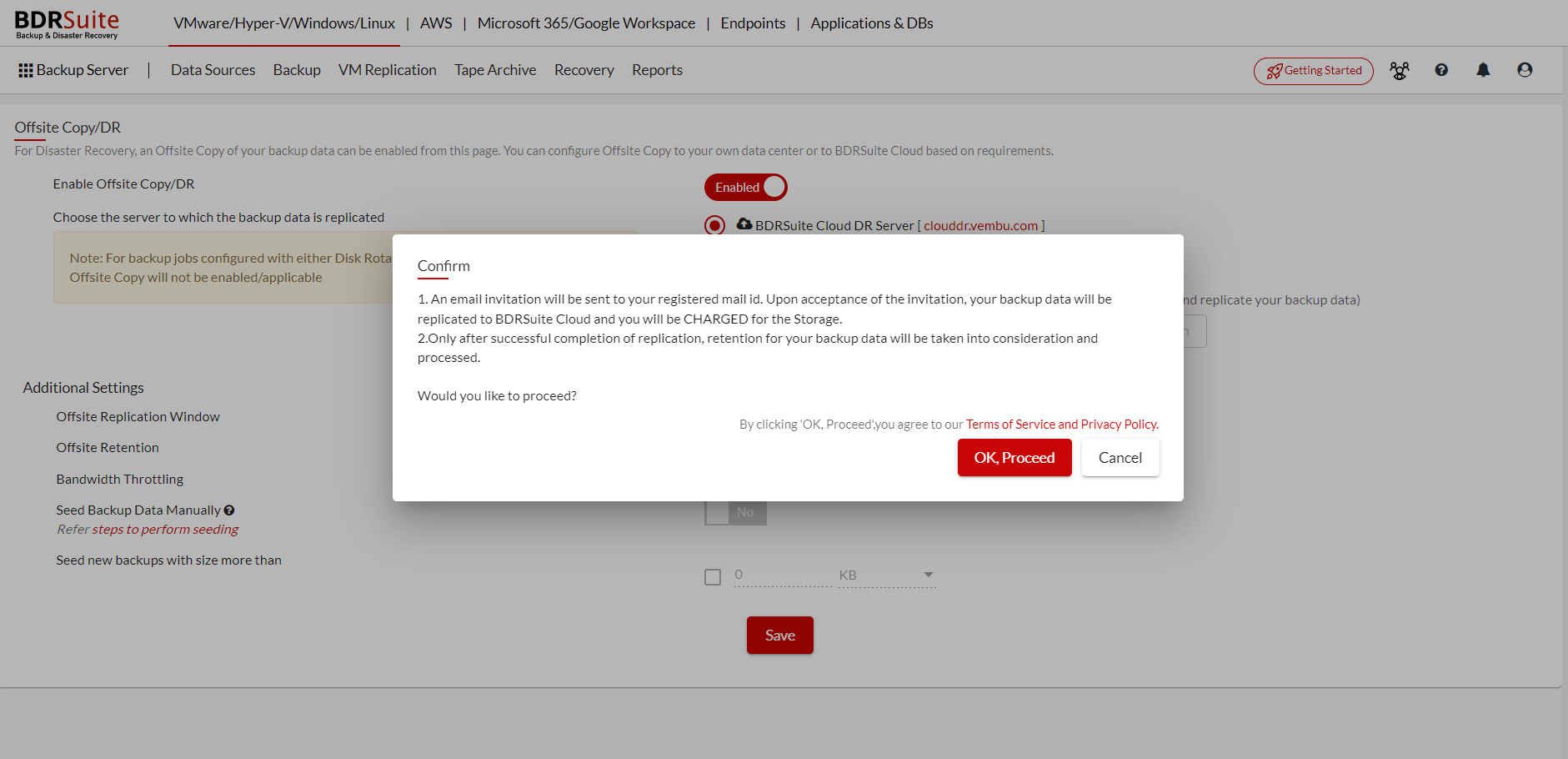Toggle the Enable Offsite Copy/DR switch
The height and width of the screenshot is (759, 1568).
746,187
